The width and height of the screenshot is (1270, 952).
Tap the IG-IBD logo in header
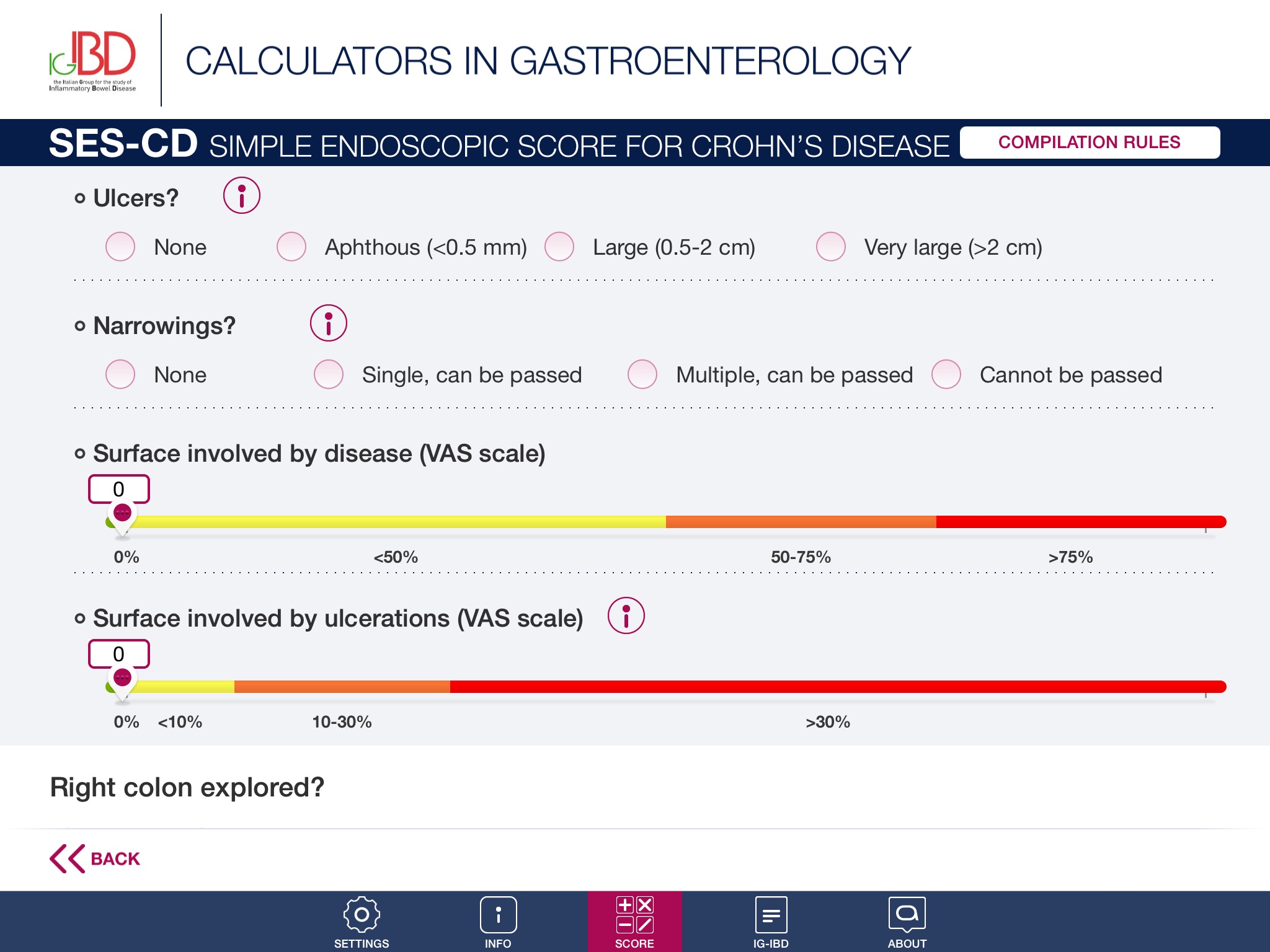pos(93,61)
